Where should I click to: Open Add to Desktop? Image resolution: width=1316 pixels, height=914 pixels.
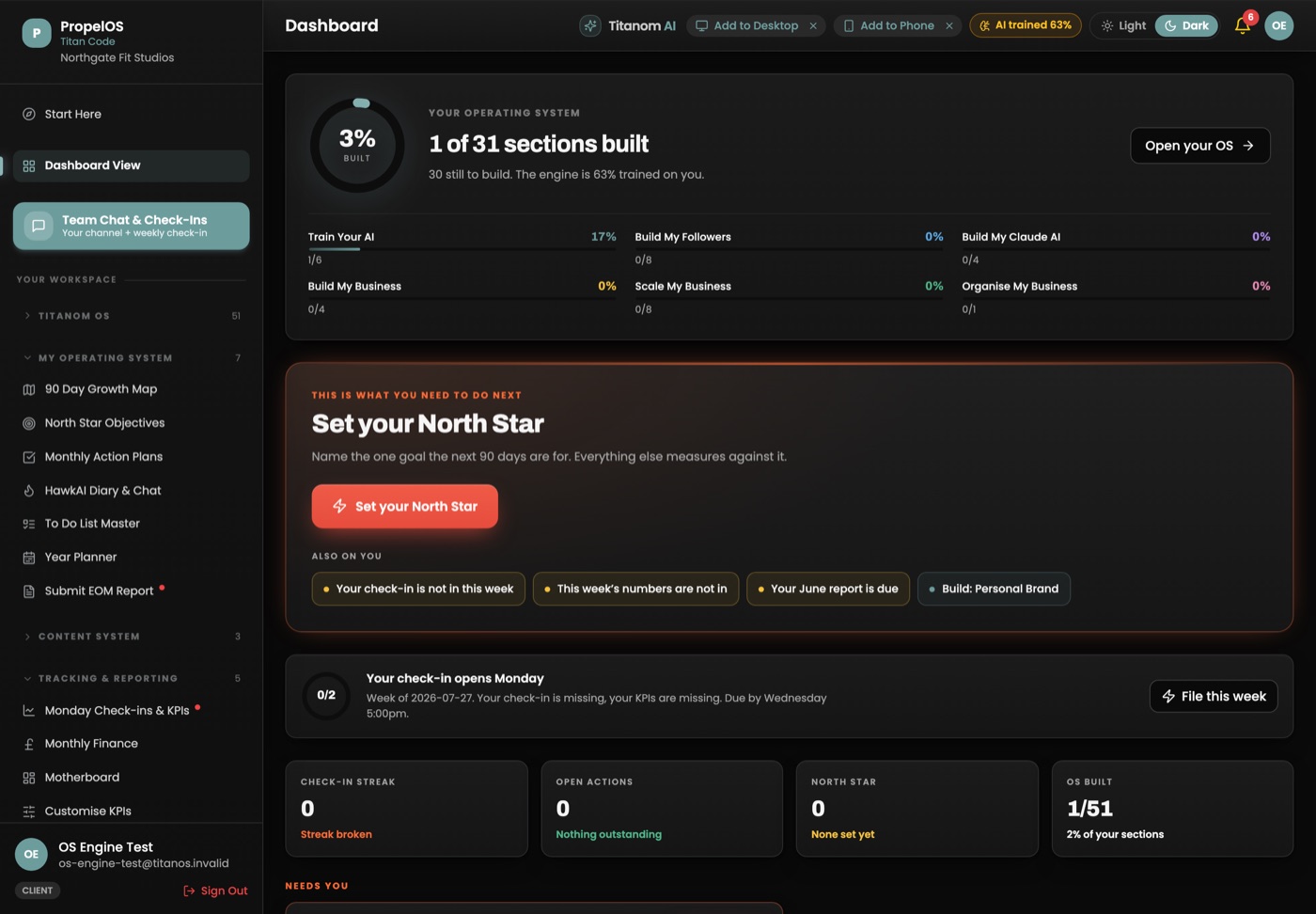747,25
